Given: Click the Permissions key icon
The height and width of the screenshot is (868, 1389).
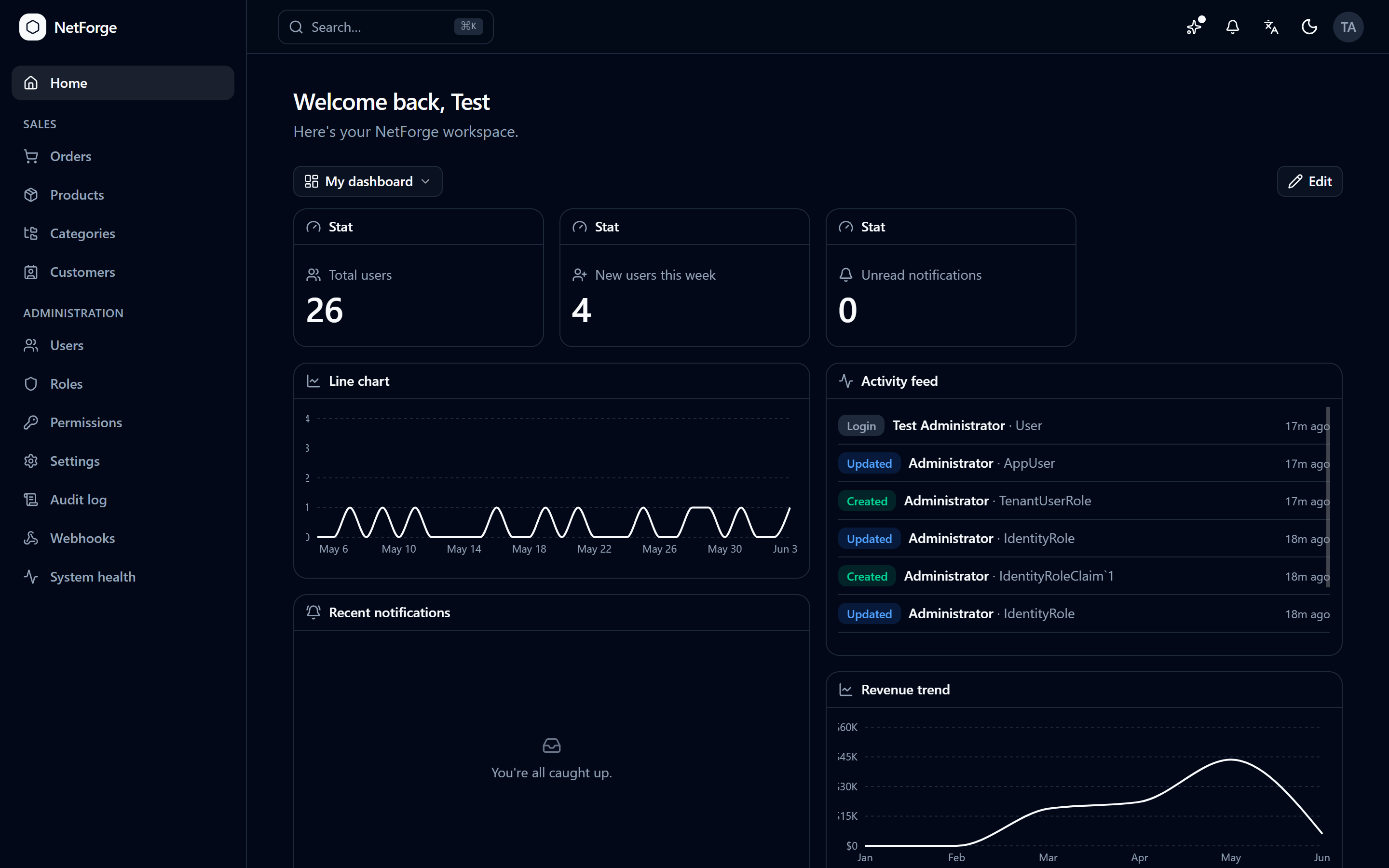Looking at the screenshot, I should 31,422.
